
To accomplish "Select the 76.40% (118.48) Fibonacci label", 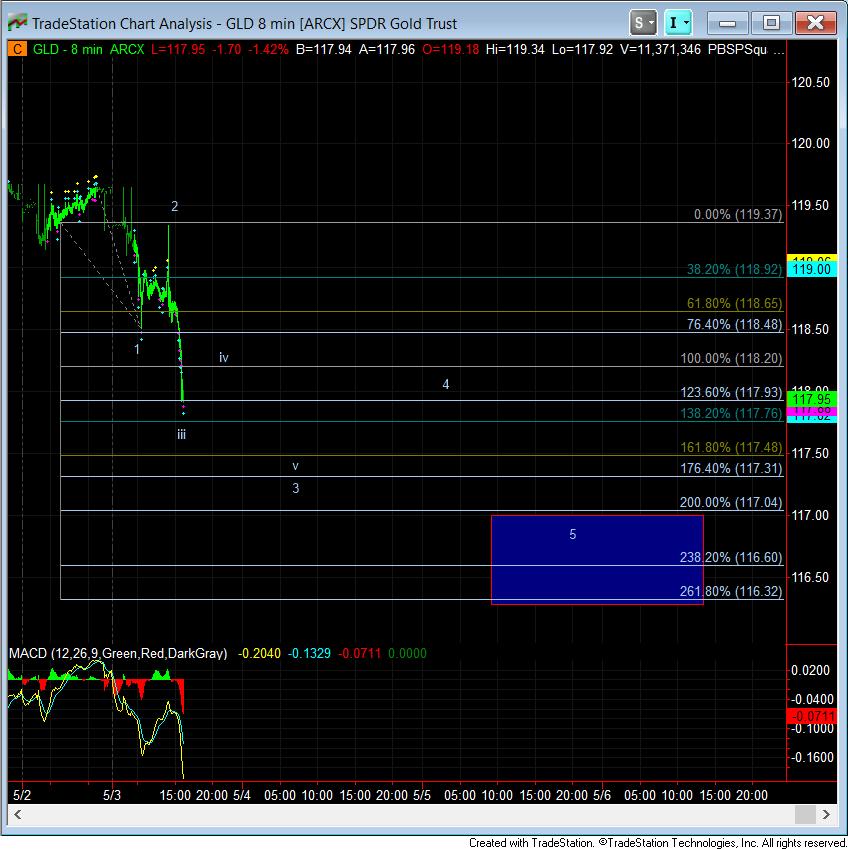I will point(734,324).
